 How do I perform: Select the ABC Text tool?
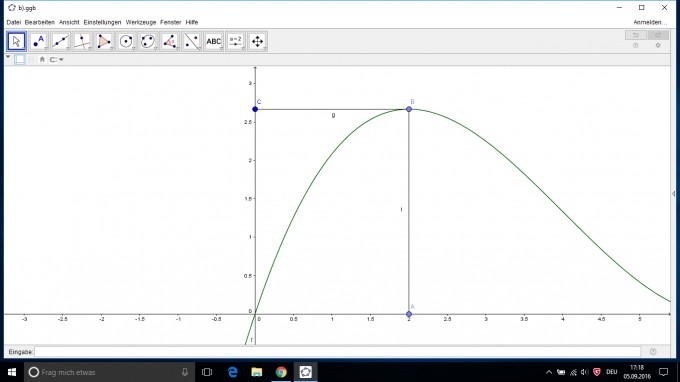[x=214, y=42]
